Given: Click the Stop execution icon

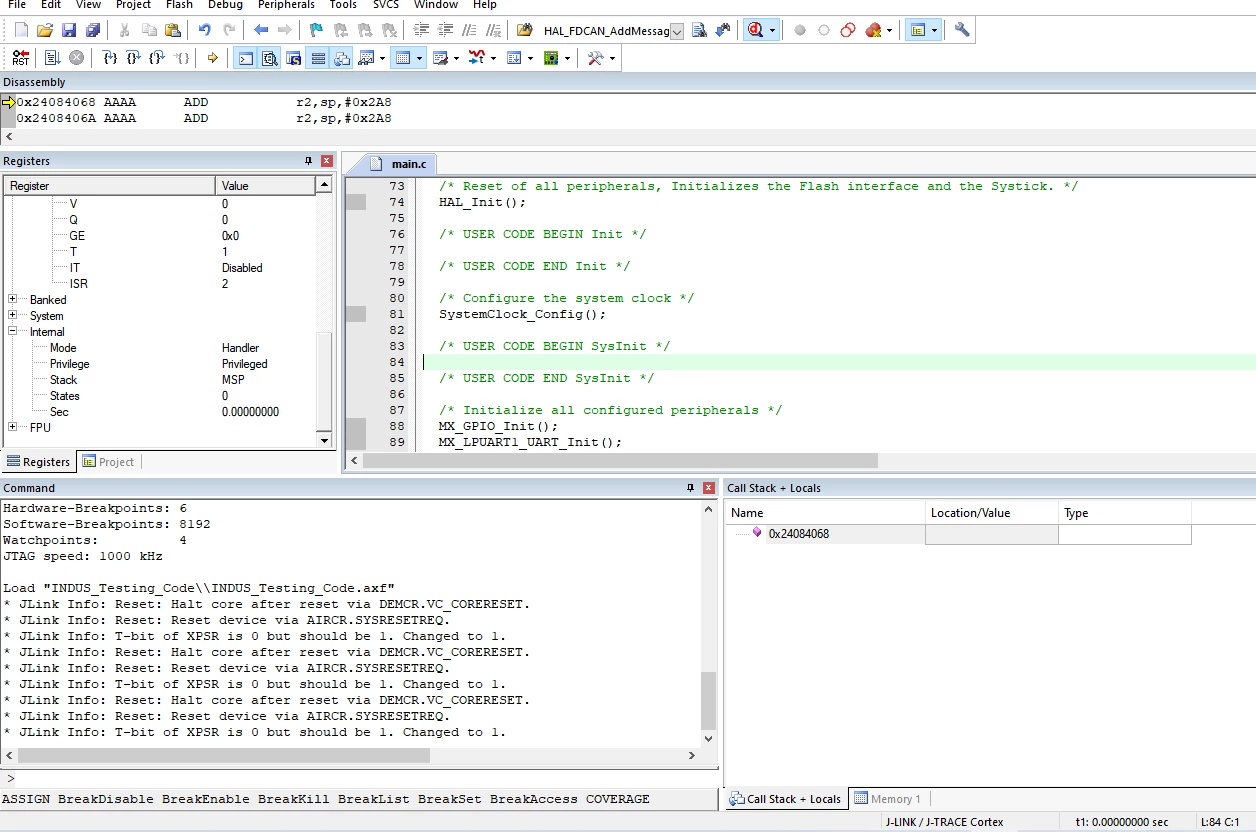Looking at the screenshot, I should click(x=76, y=58).
